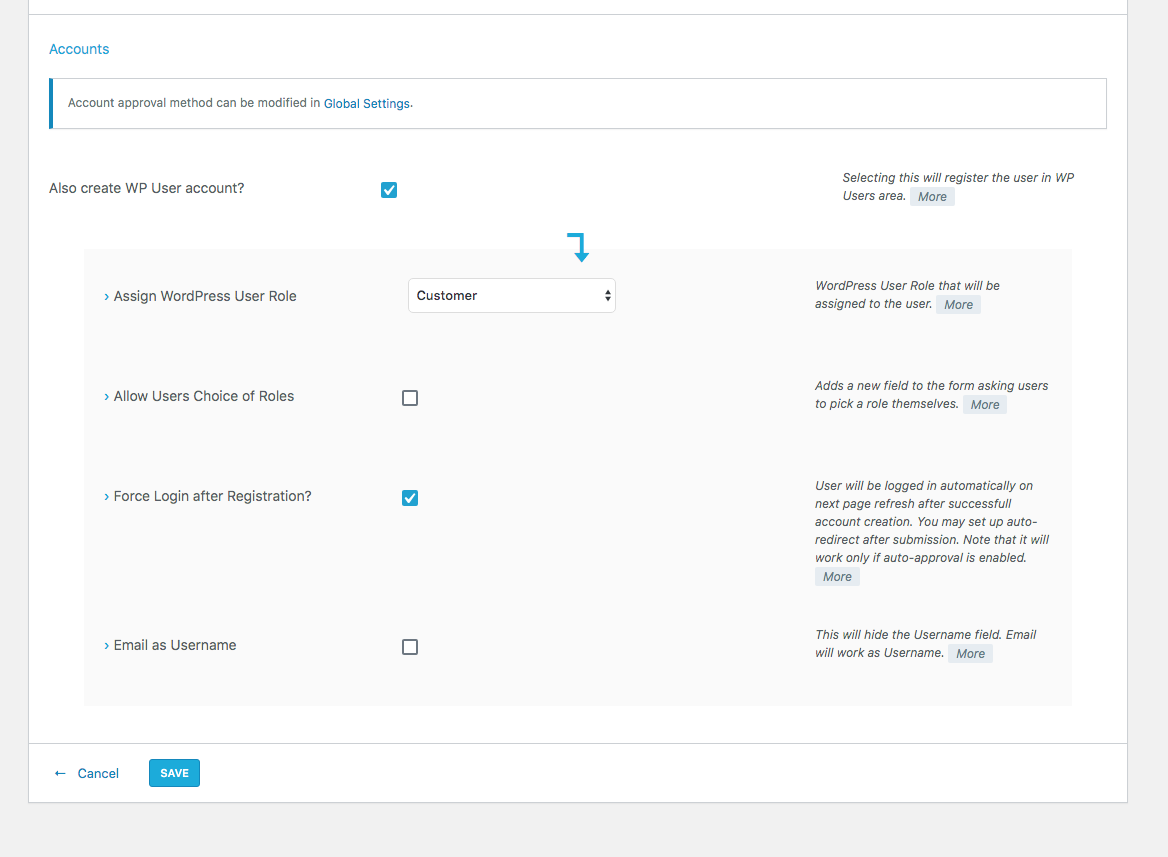This screenshot has height=857, width=1168.
Task: Click the blue arrow above the role dropdown
Action: tap(579, 247)
